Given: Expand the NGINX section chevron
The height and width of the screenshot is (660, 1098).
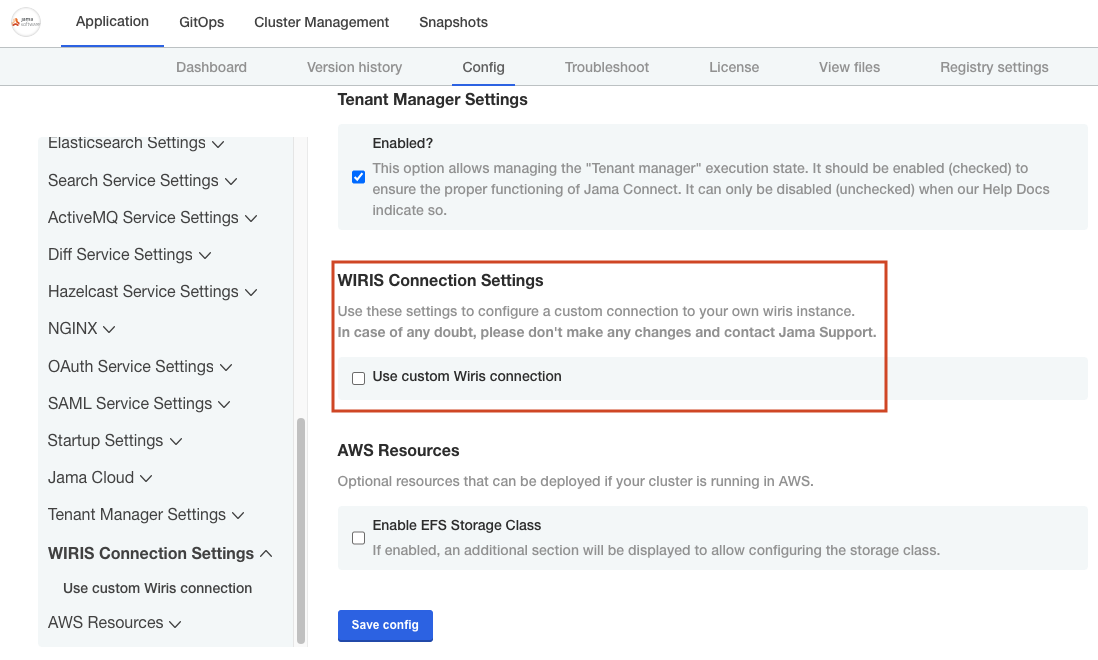Looking at the screenshot, I should [109, 330].
